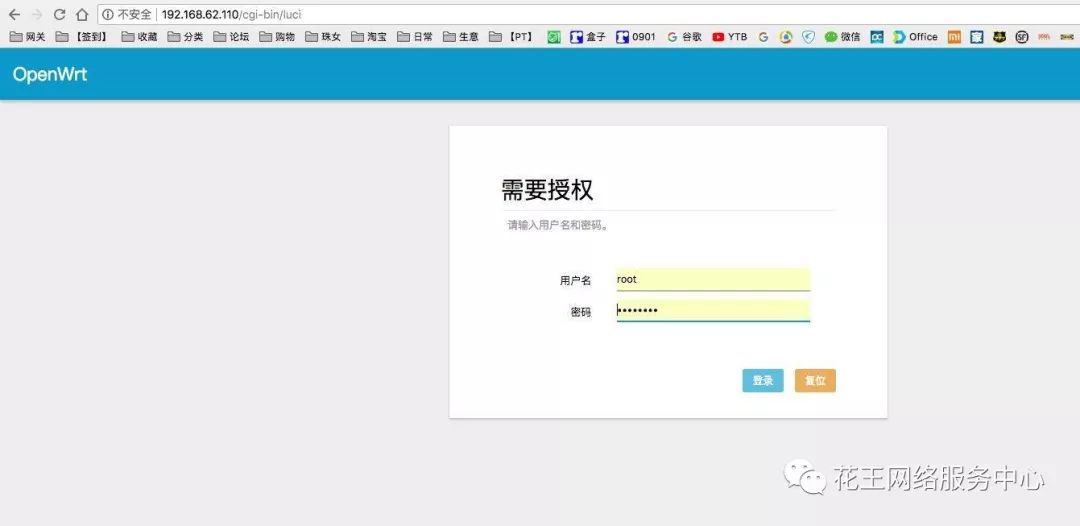Image resolution: width=1080 pixels, height=526 pixels.
Task: Click the 密码 password field
Action: [x=713, y=311]
